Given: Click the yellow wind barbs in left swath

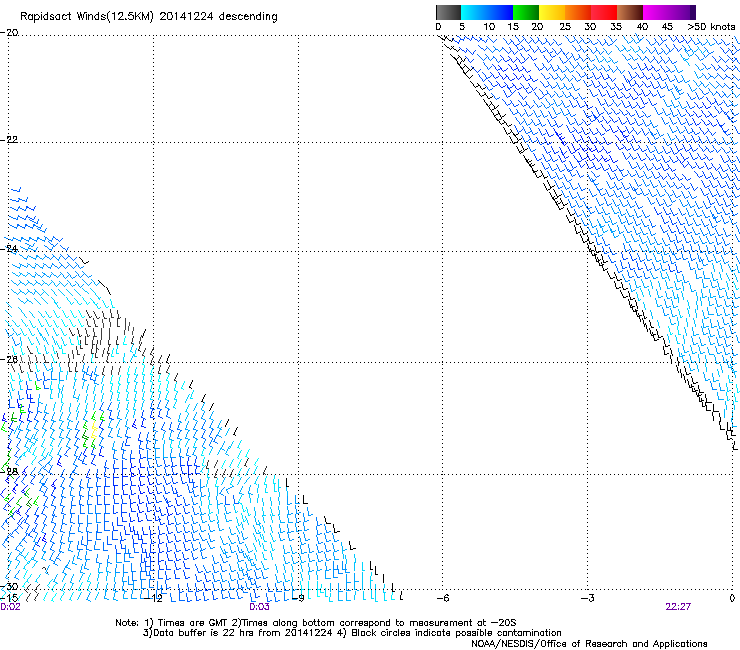Looking at the screenshot, I should point(94,432).
